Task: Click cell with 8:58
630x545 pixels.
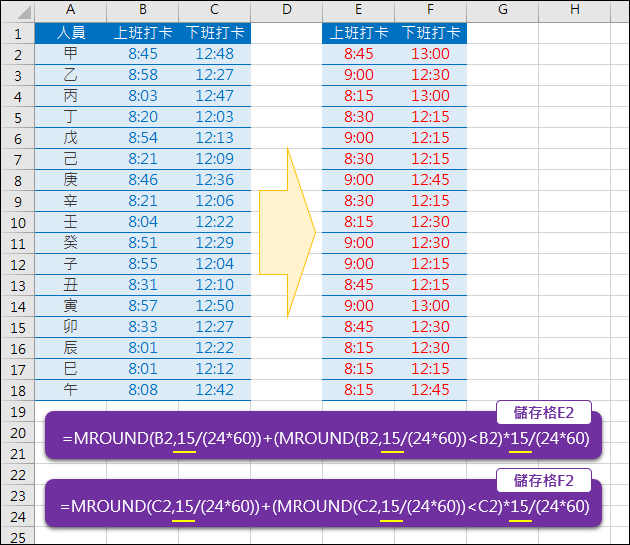Action: [143, 75]
